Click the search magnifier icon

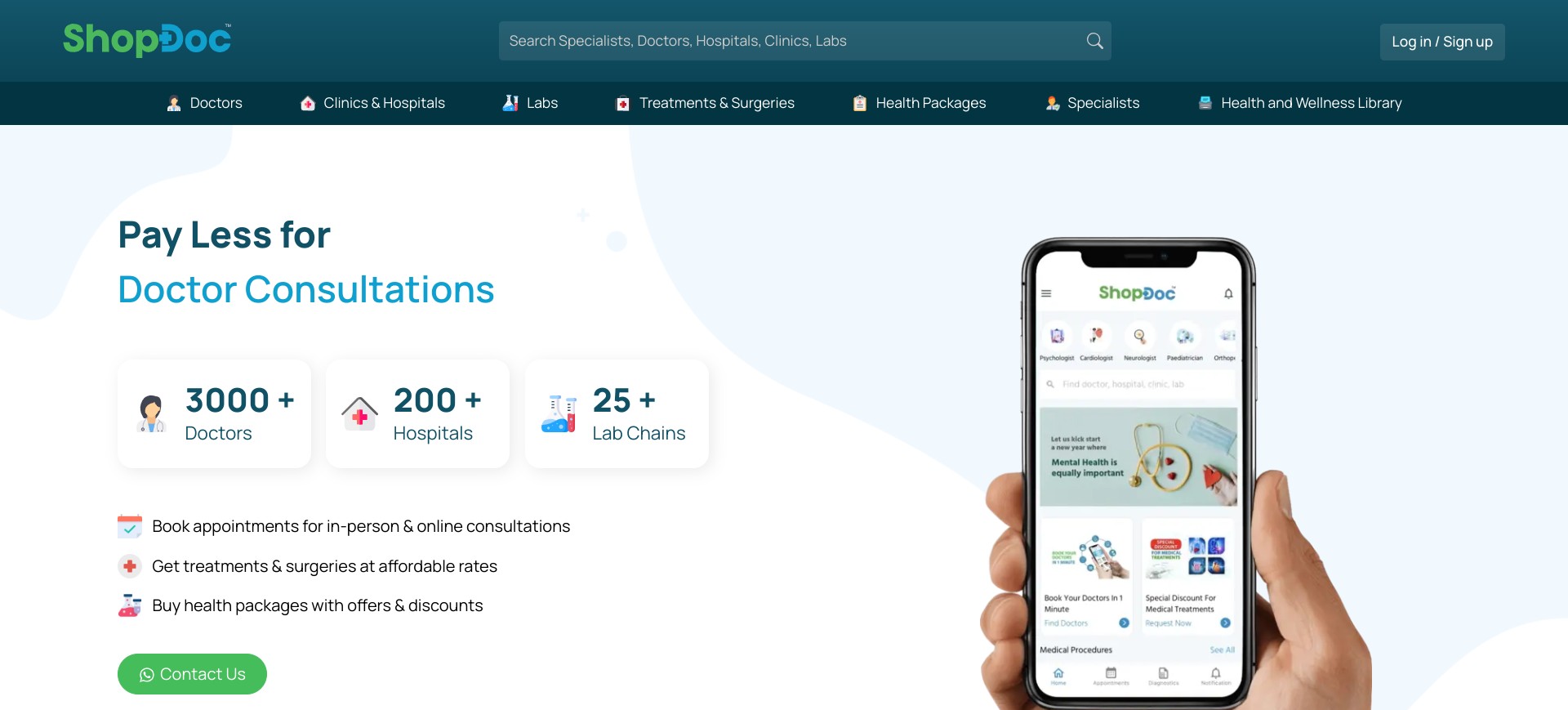1094,41
